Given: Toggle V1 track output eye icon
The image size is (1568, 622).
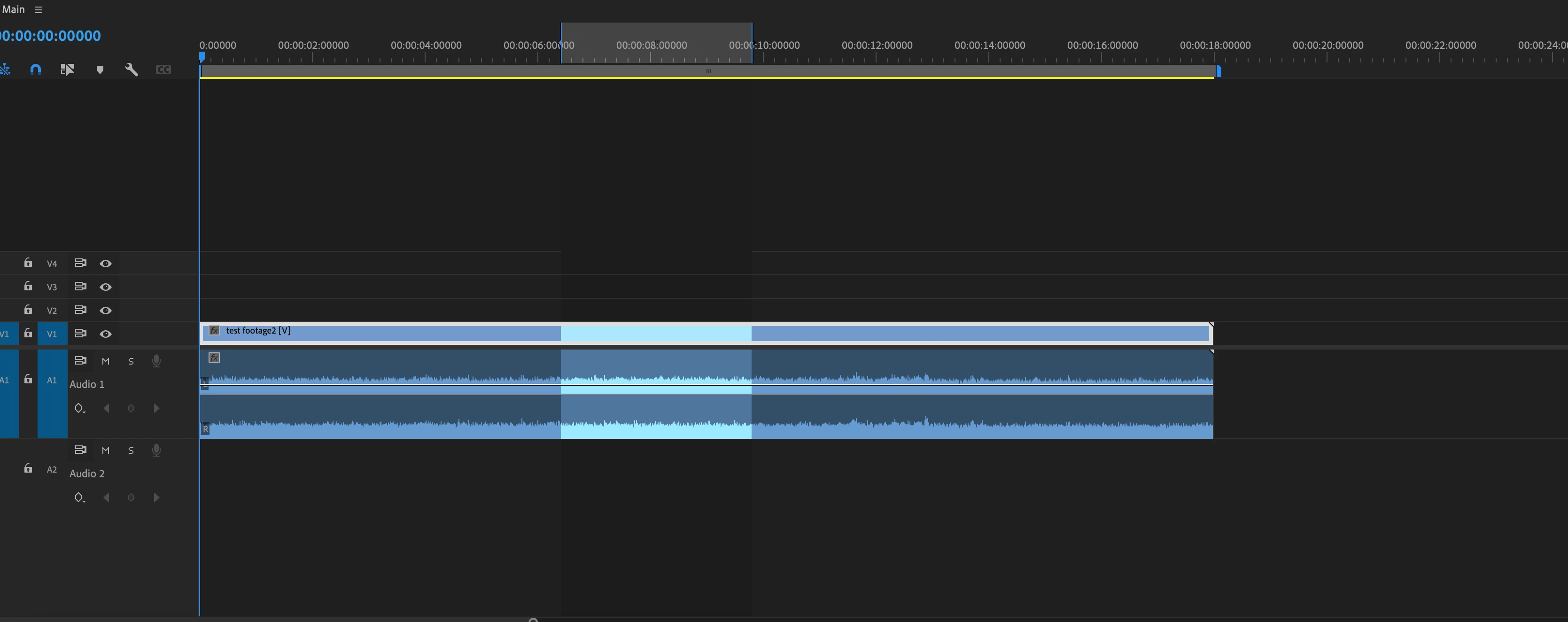Looking at the screenshot, I should (105, 334).
